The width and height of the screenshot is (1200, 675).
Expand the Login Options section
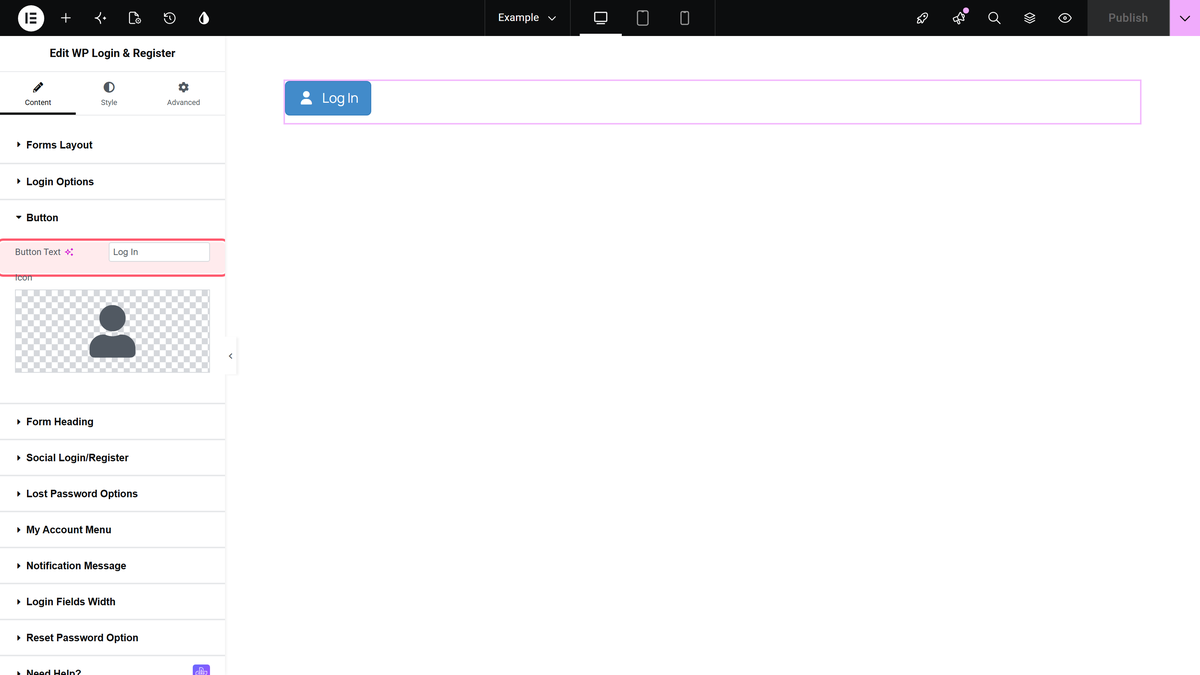[112, 182]
